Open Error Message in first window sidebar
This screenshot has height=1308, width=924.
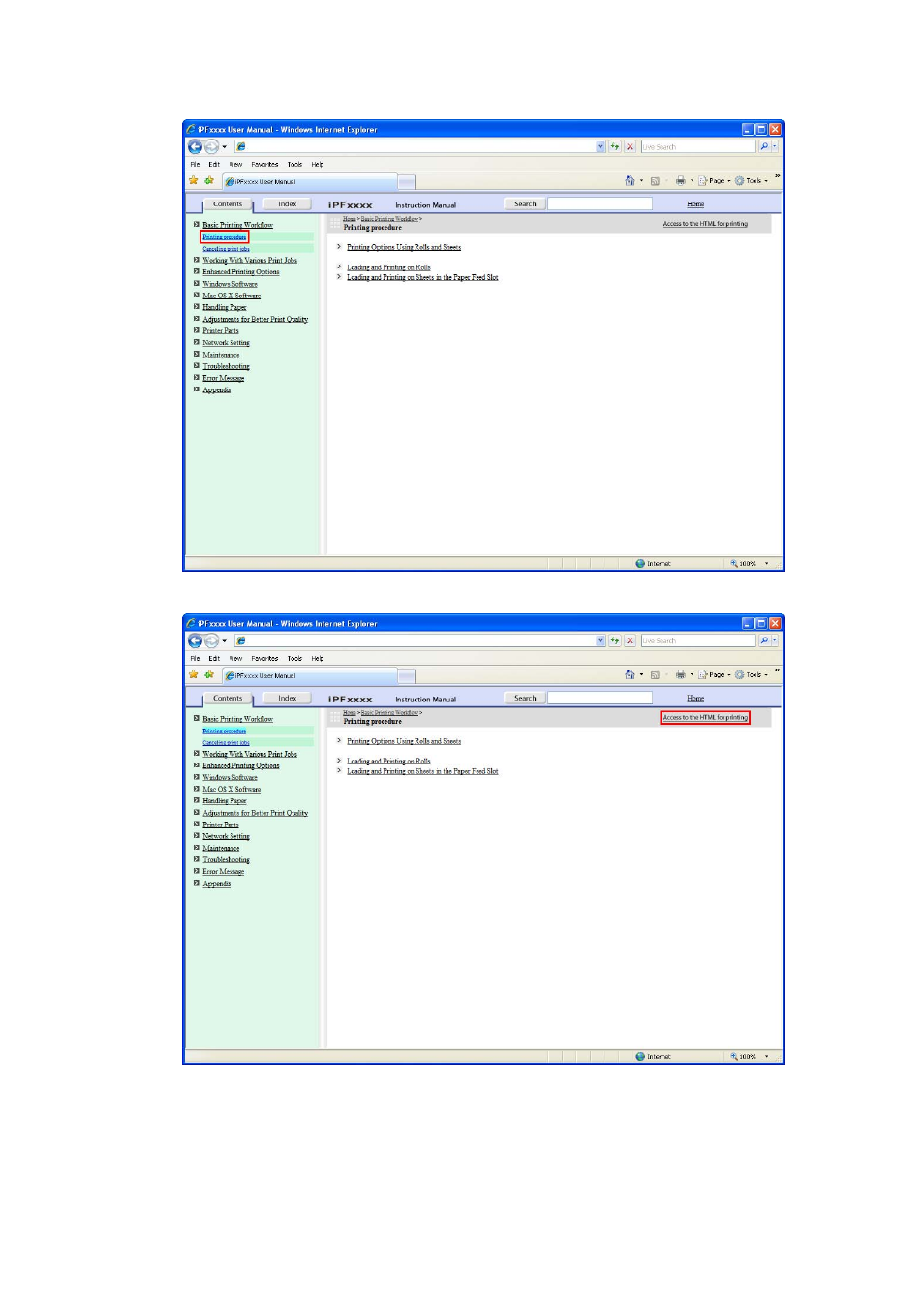223,378
